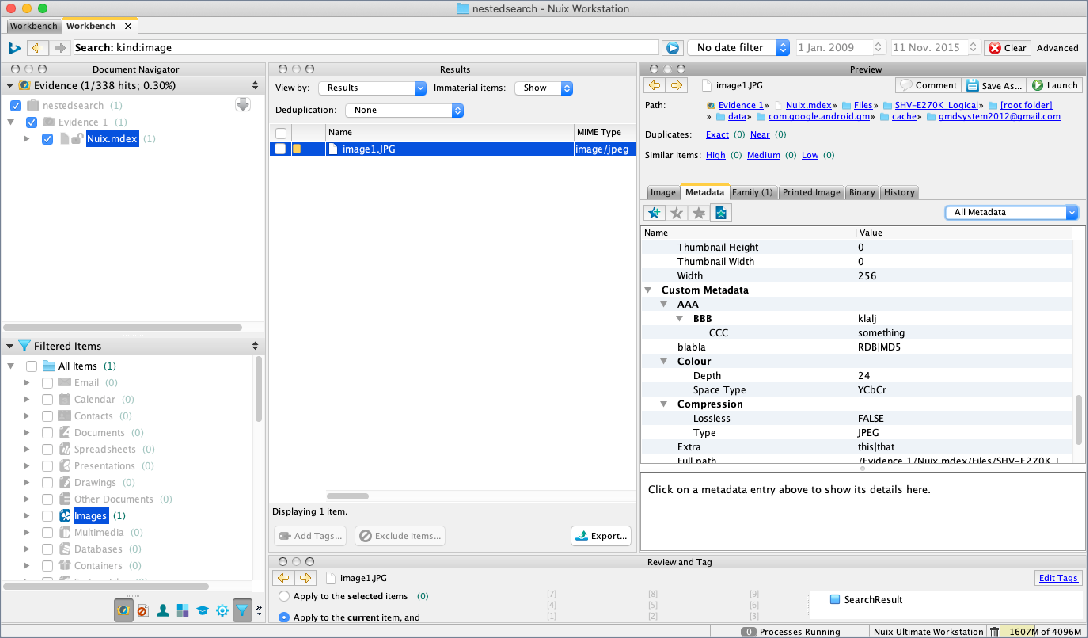The height and width of the screenshot is (638, 1088).
Task: Open the Excluded items filter icon
Action: 143,610
